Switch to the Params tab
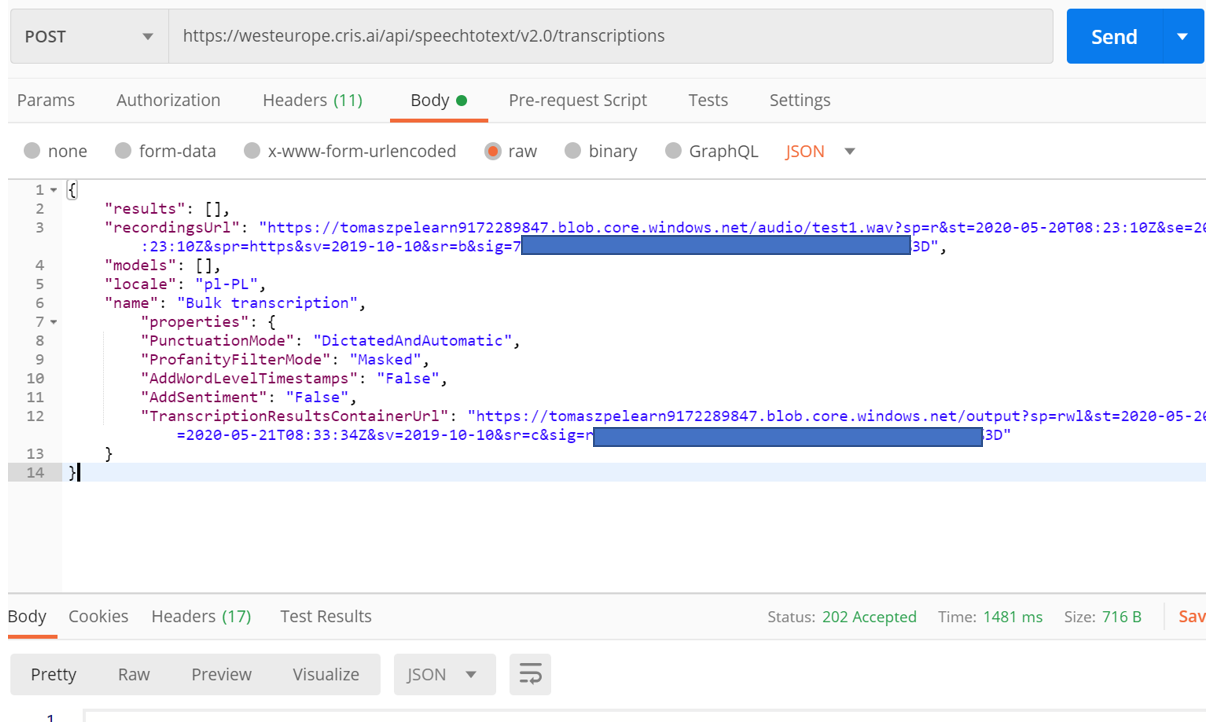The width and height of the screenshot is (1228, 728). pyautogui.click(x=46, y=100)
